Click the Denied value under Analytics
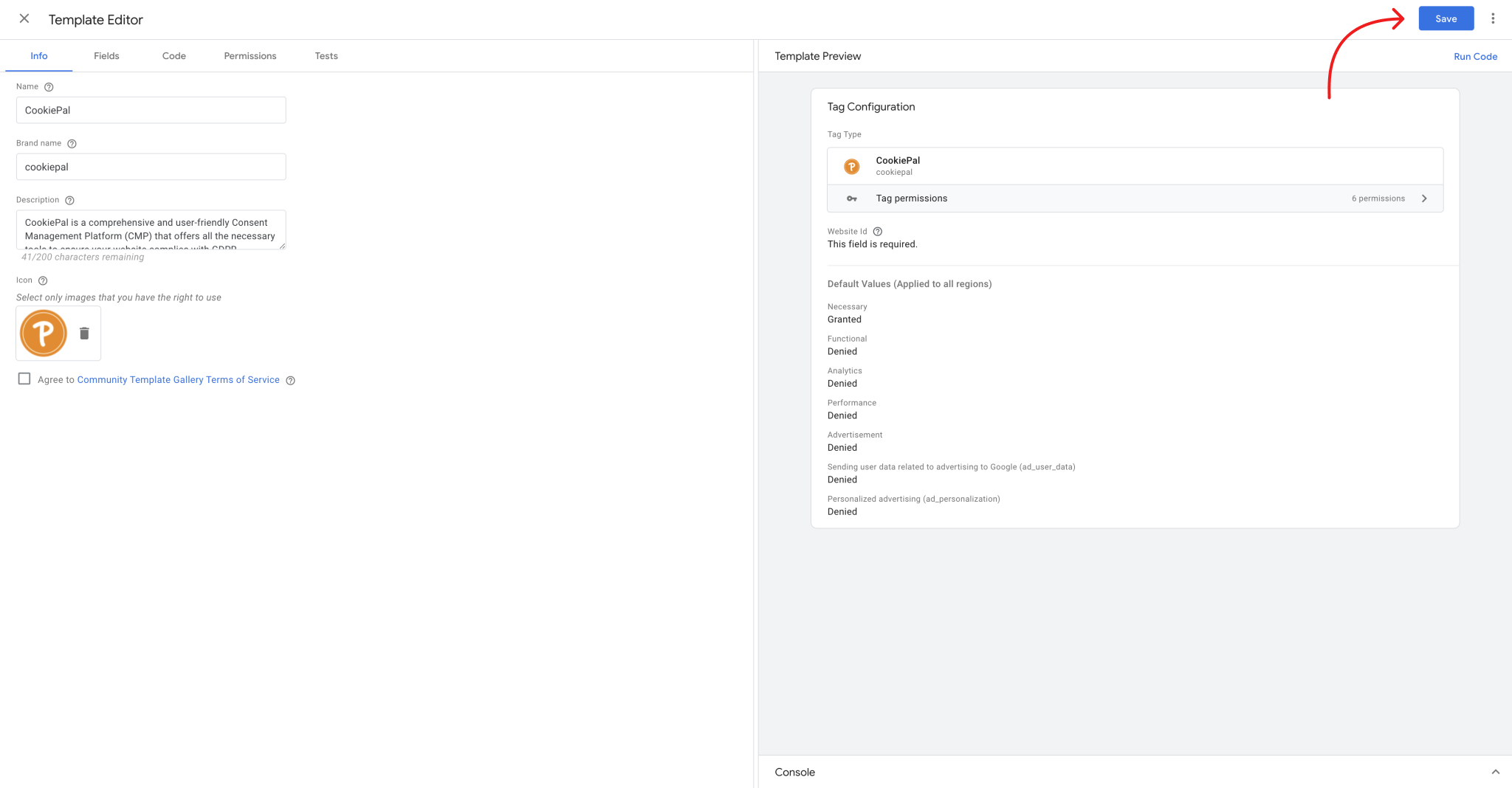 (x=842, y=384)
